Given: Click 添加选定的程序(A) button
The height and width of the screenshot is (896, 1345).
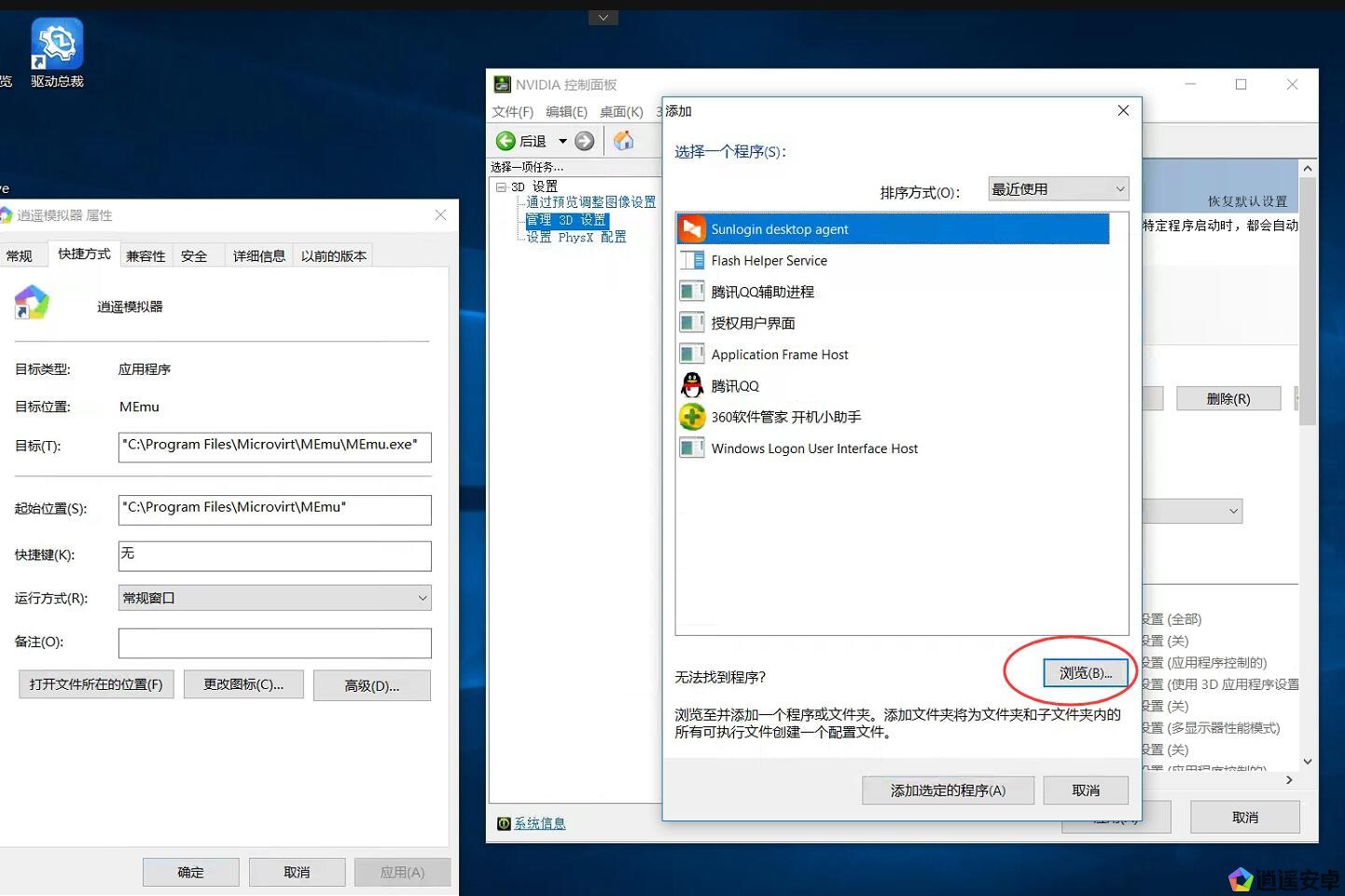Looking at the screenshot, I should (948, 791).
